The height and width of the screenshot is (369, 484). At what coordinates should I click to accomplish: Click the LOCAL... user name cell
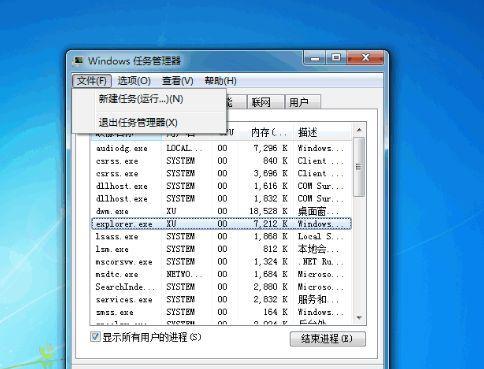click(x=184, y=148)
